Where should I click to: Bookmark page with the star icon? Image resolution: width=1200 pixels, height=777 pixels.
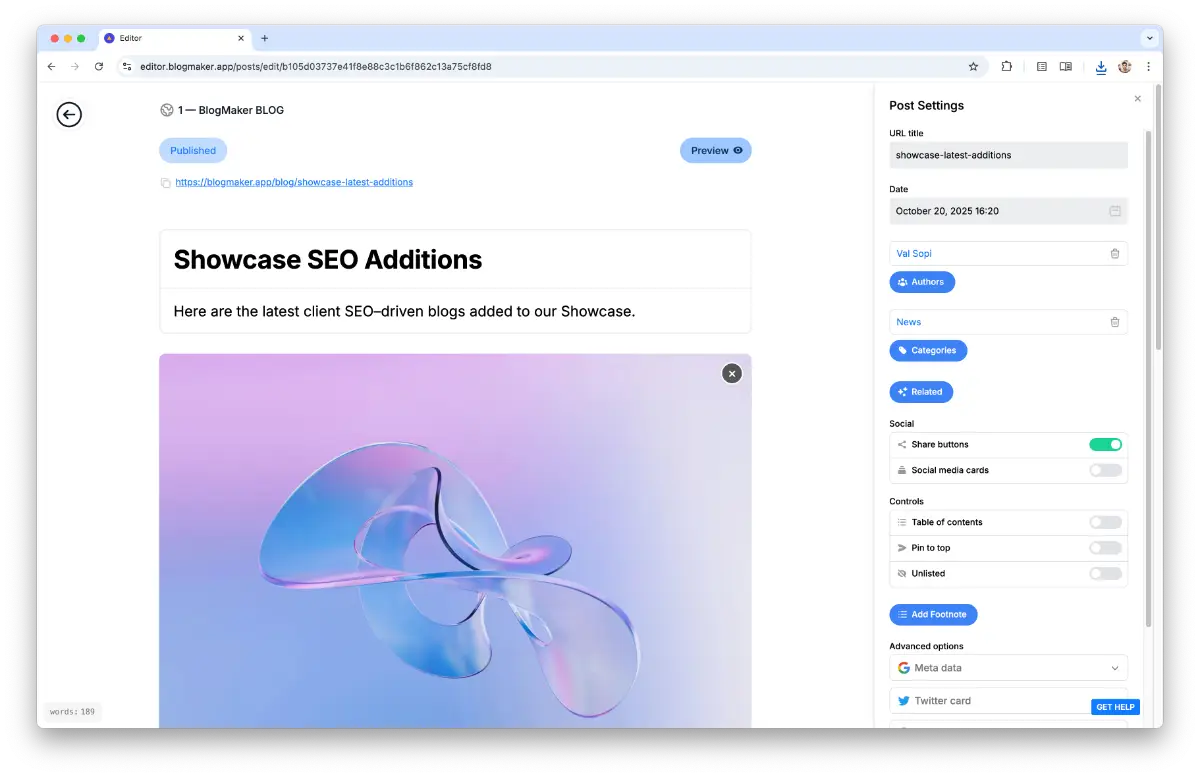(973, 67)
